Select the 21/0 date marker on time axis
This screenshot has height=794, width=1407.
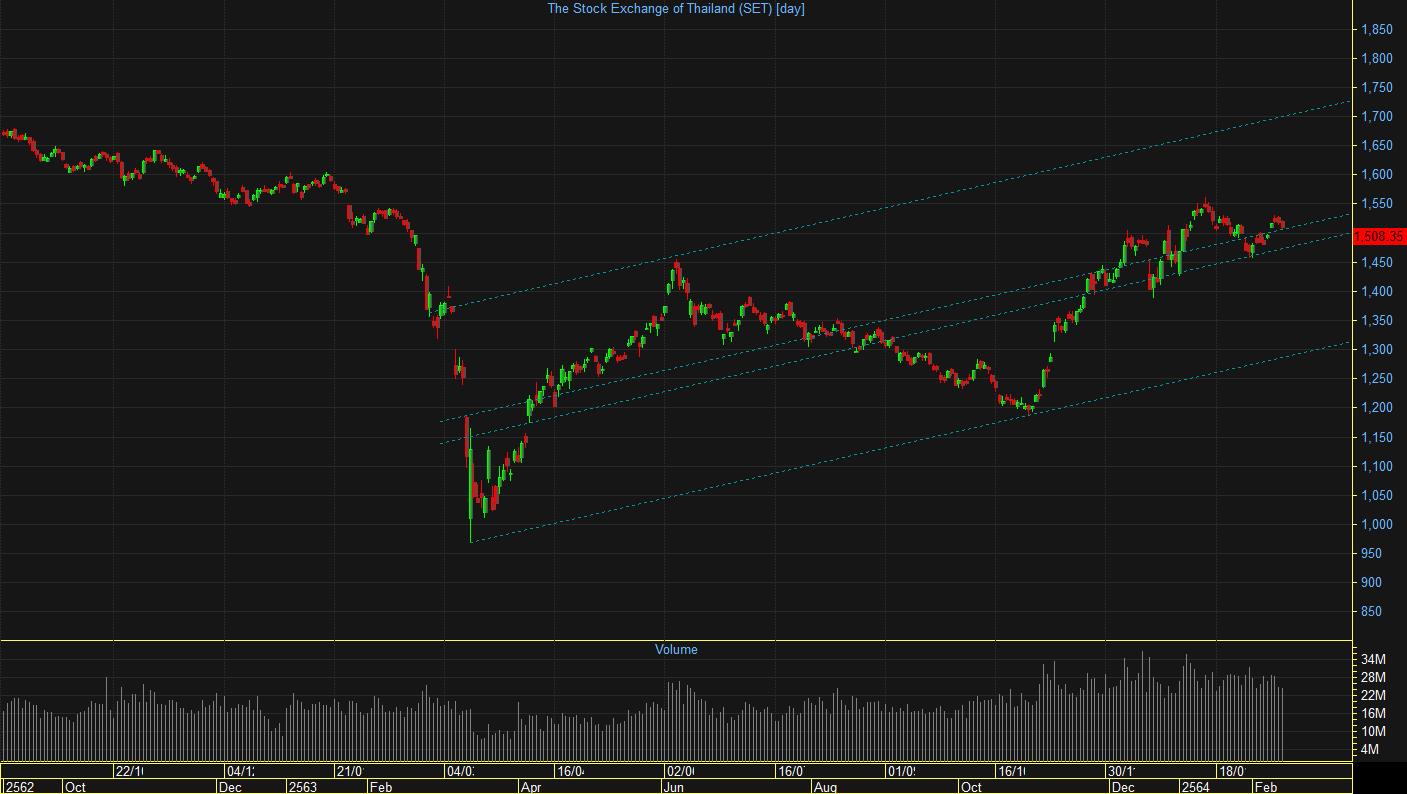pos(350,771)
